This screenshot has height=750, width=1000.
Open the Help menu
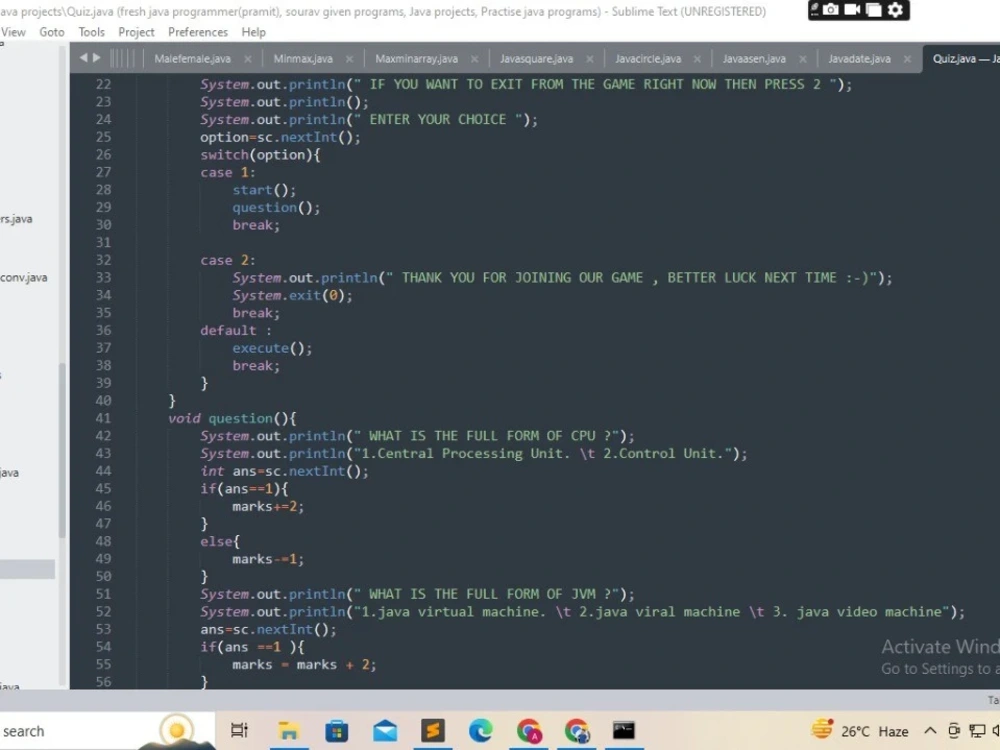coord(253,32)
